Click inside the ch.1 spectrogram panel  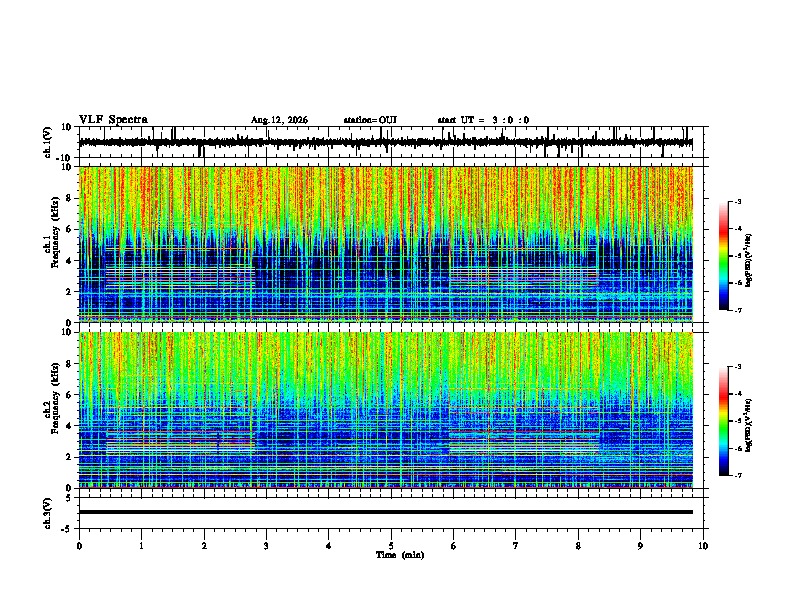pyautogui.click(x=385, y=244)
